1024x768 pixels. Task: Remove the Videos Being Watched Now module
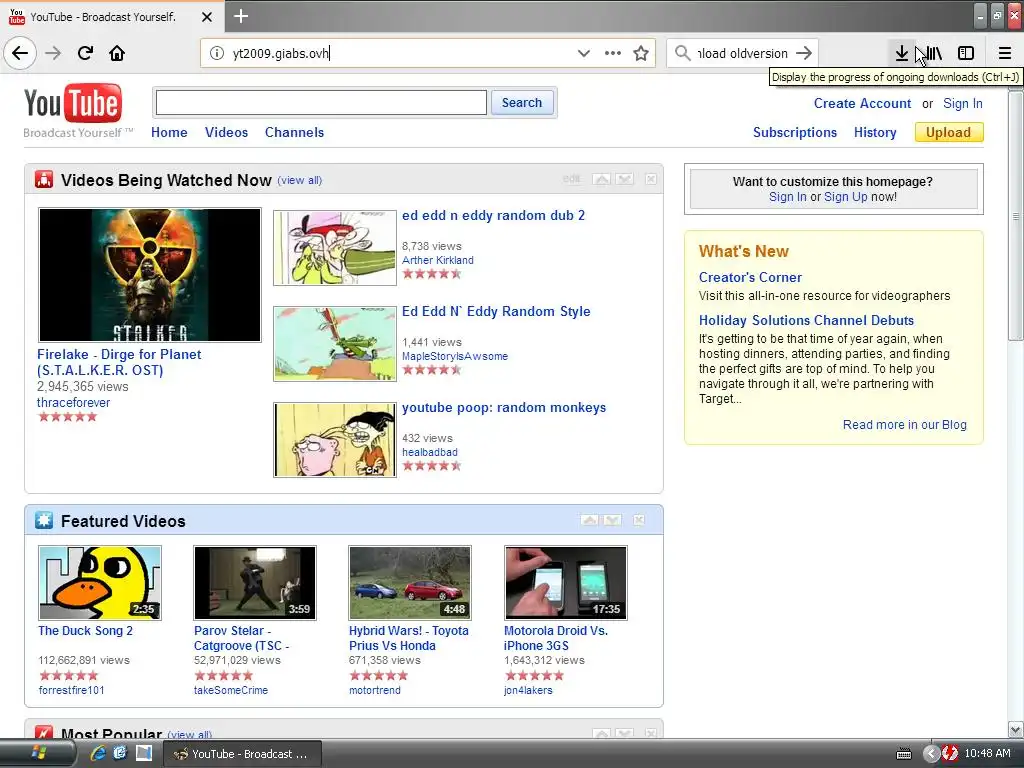pos(651,179)
